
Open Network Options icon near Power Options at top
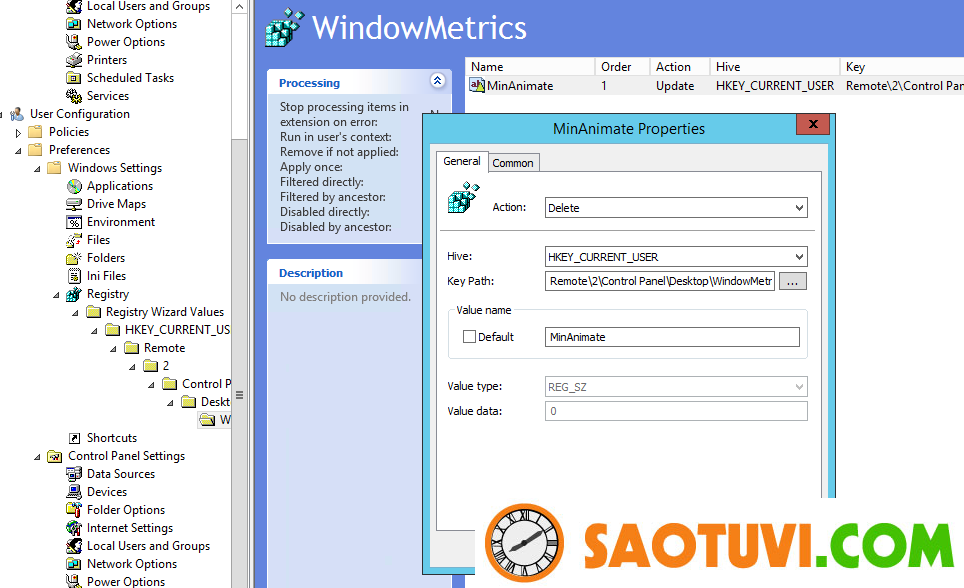point(74,24)
